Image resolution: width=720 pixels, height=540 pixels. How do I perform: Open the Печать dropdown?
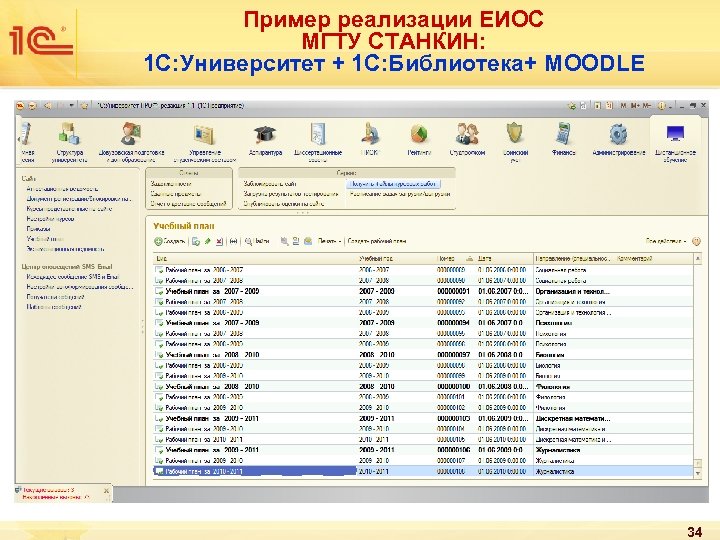tap(330, 241)
